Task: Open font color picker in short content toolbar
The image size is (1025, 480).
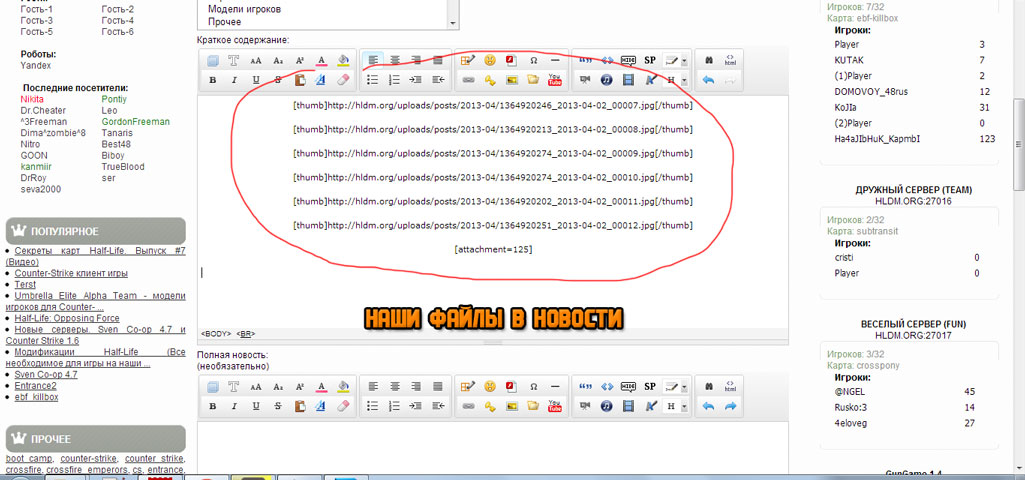Action: pos(321,60)
